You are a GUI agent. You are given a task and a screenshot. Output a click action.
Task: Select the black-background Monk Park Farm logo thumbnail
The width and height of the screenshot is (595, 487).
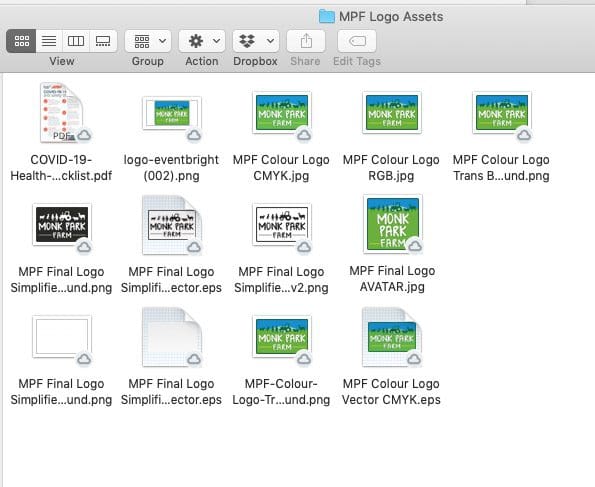(x=62, y=224)
